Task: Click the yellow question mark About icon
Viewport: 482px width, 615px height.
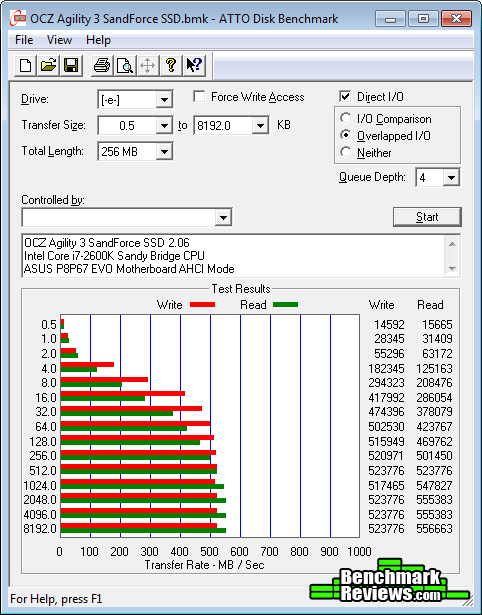Action: (171, 65)
